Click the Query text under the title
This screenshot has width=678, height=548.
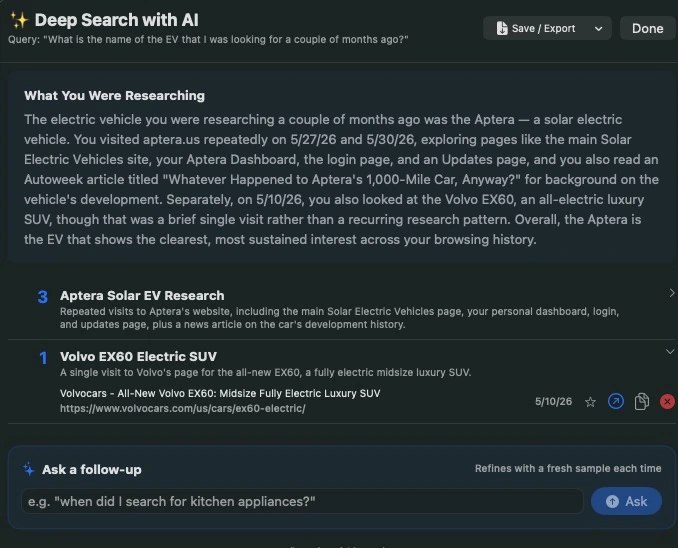[x=208, y=39]
